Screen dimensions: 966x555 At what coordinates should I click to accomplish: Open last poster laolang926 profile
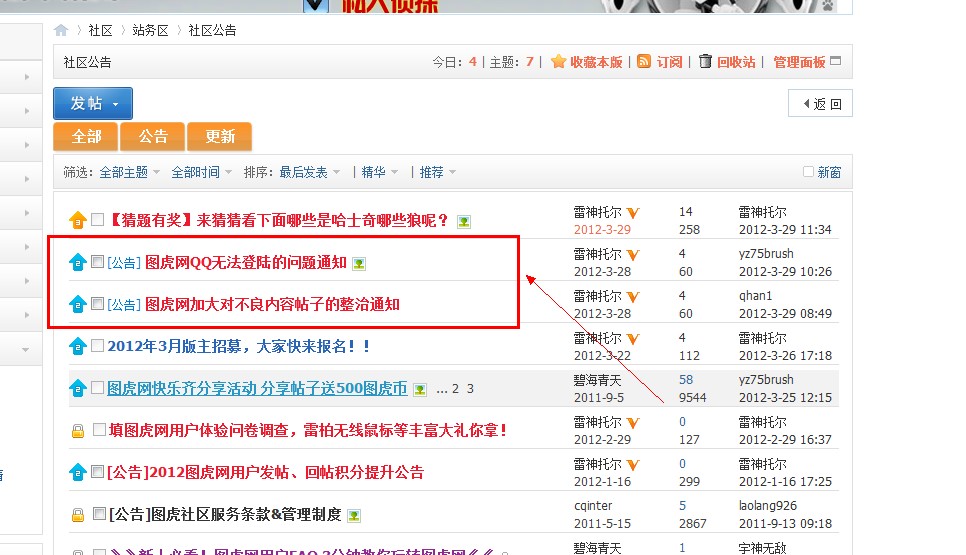pyautogui.click(x=768, y=506)
